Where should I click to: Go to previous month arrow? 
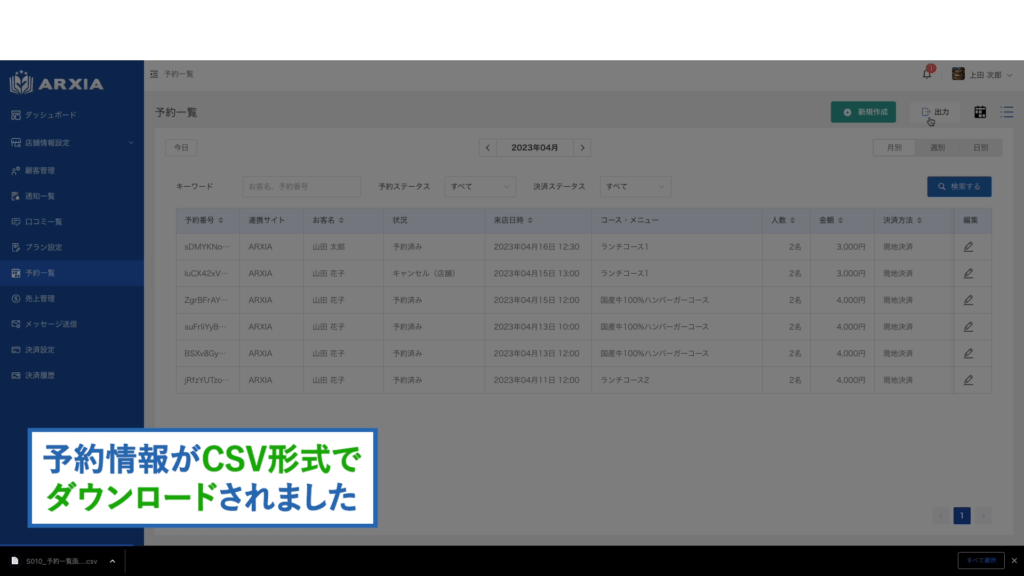[x=487, y=148]
